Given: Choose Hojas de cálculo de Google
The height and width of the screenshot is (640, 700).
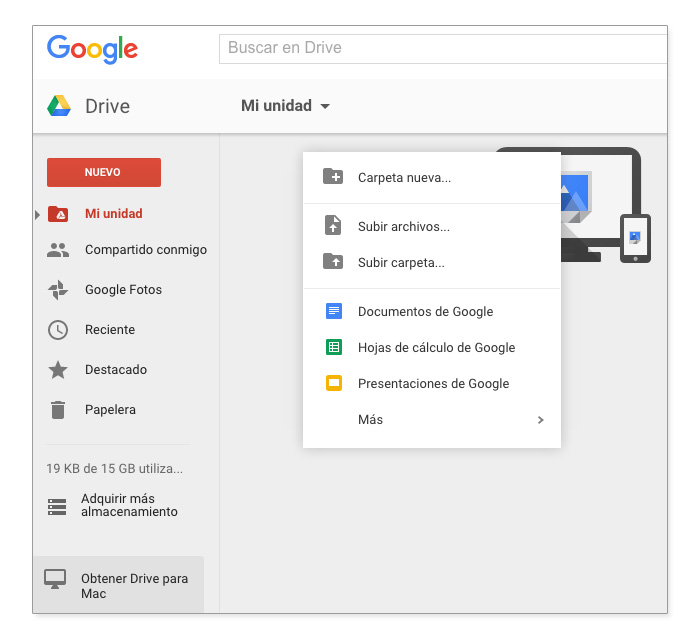Looking at the screenshot, I should pos(432,347).
